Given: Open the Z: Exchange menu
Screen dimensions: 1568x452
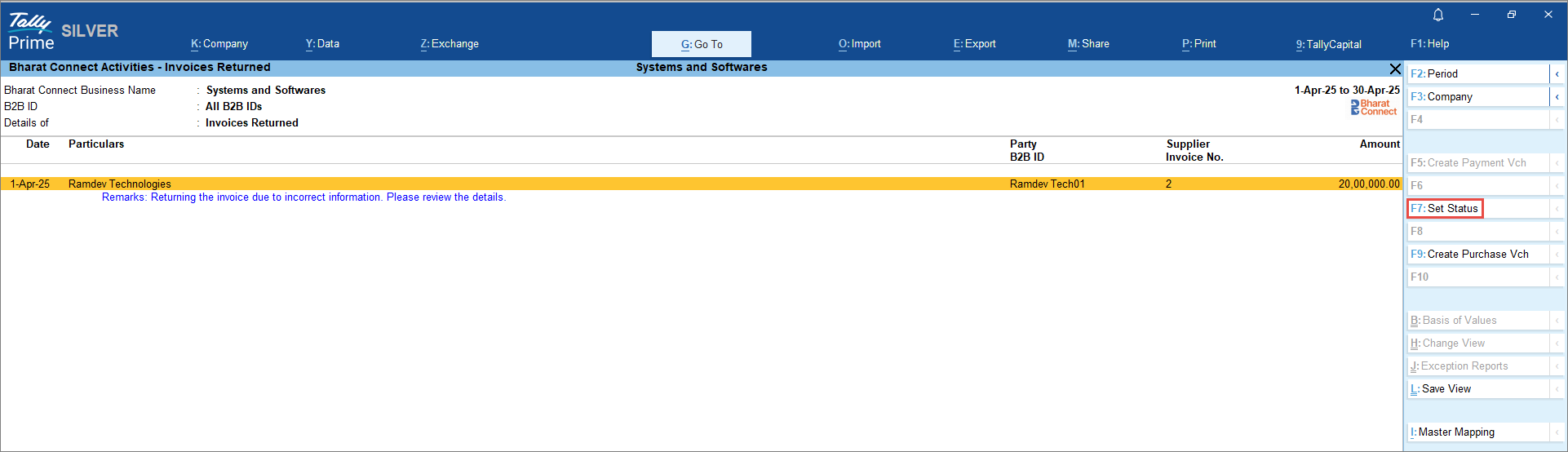Looking at the screenshot, I should [x=450, y=44].
